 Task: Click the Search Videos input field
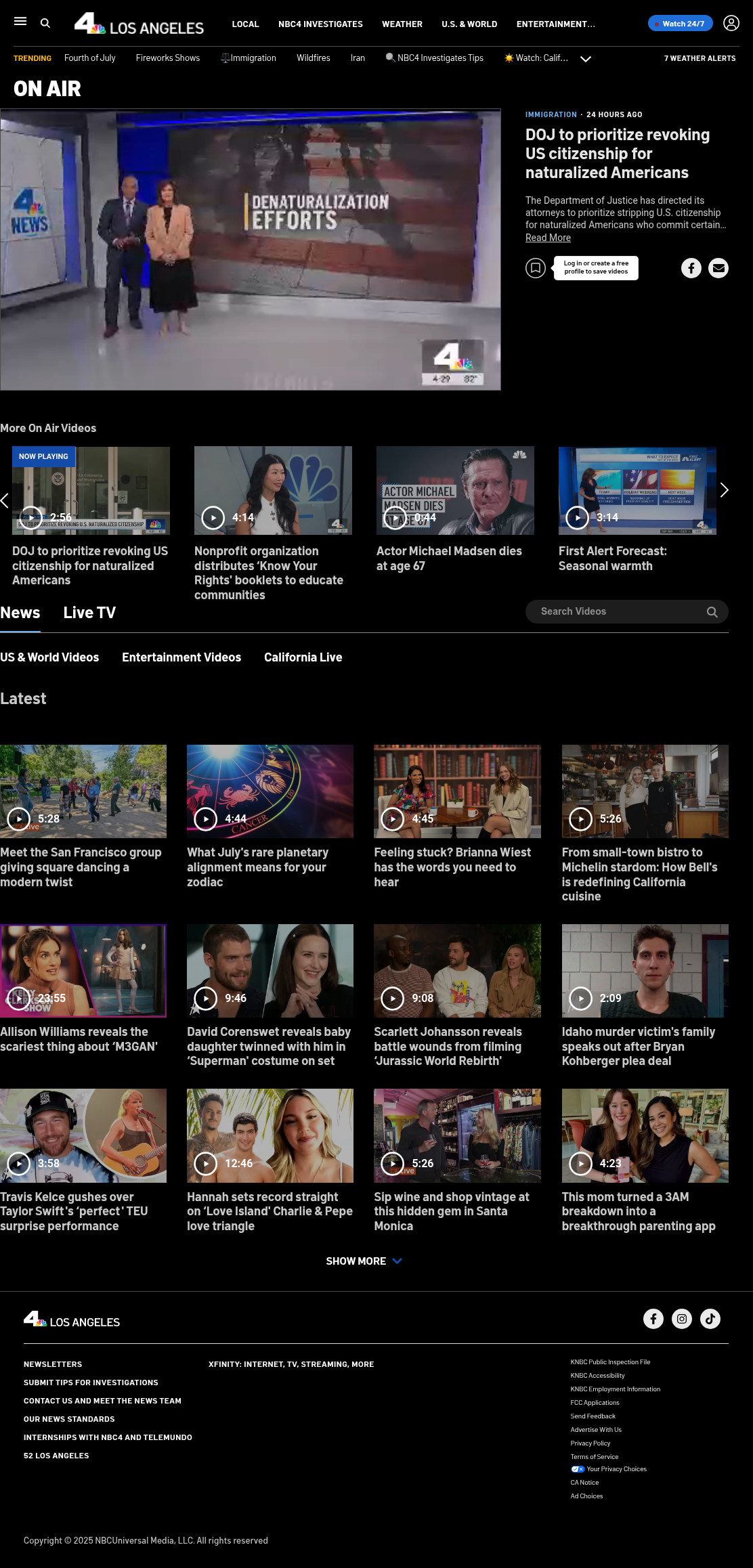tap(627, 611)
